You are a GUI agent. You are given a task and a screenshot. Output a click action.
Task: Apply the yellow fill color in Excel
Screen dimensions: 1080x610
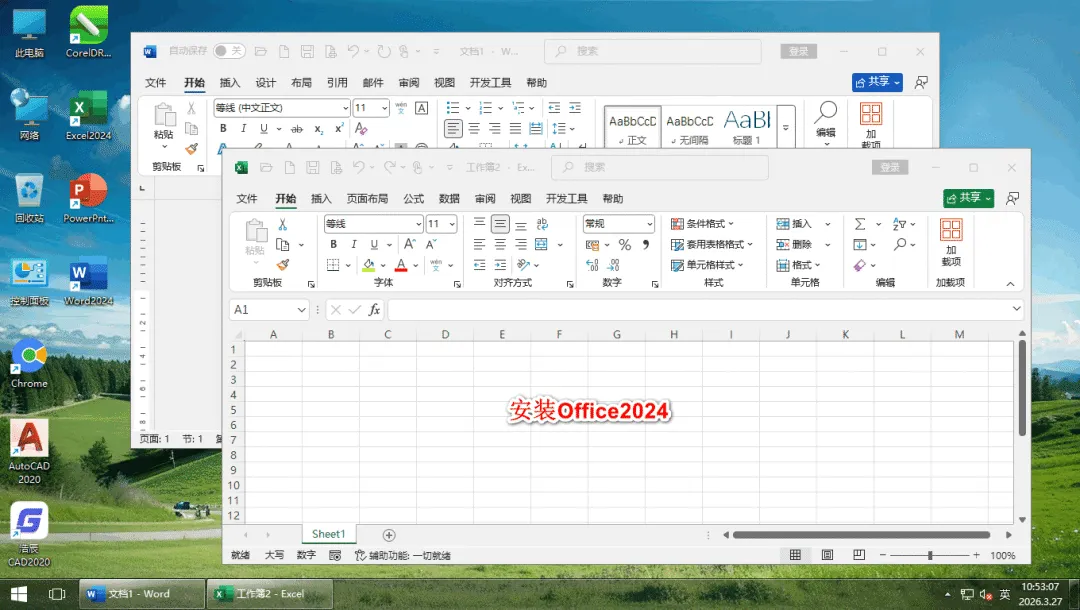pyautogui.click(x=369, y=265)
